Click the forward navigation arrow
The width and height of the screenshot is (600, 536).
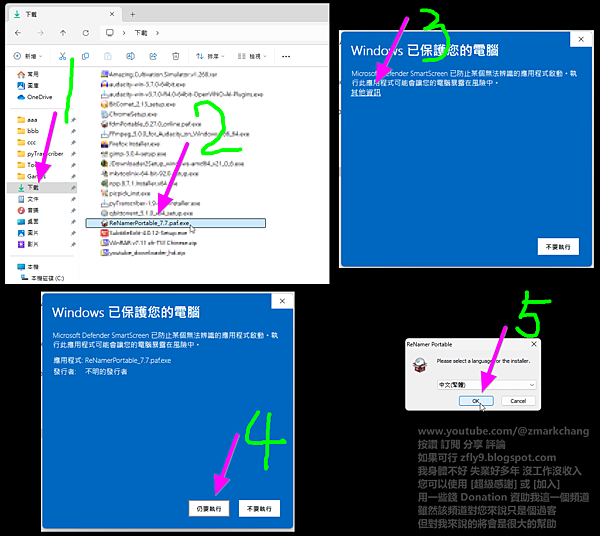pos(41,33)
